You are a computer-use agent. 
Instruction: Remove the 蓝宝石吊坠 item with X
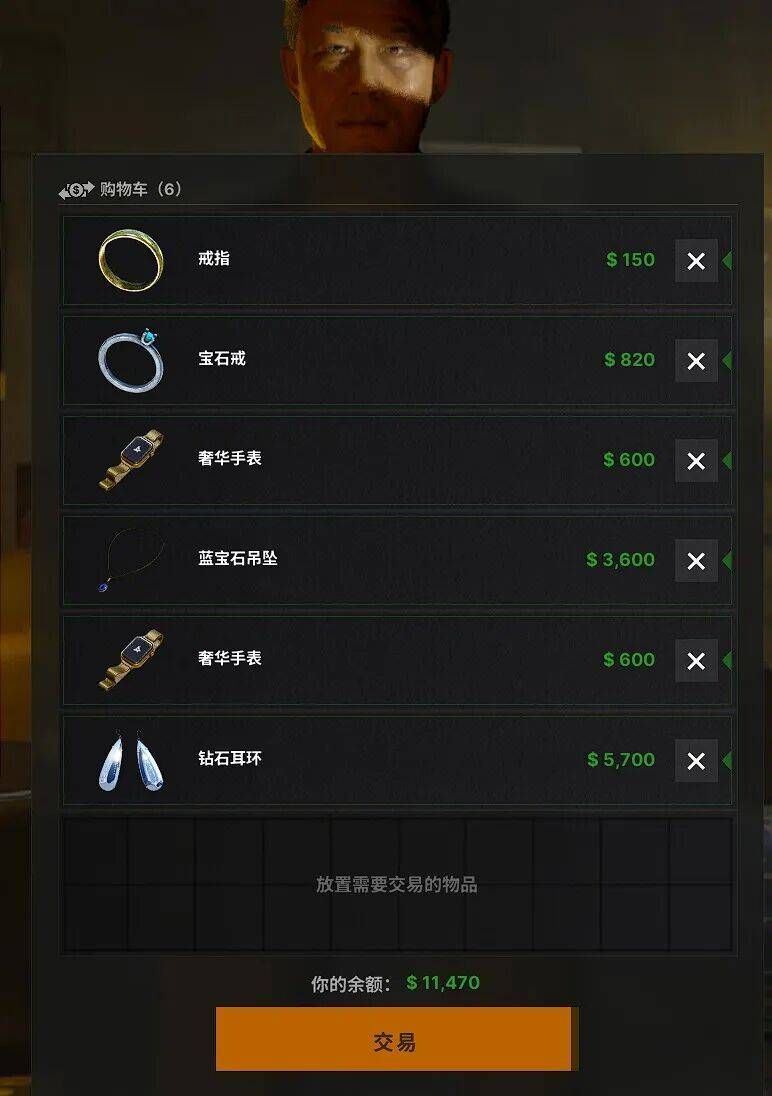pyautogui.click(x=696, y=561)
